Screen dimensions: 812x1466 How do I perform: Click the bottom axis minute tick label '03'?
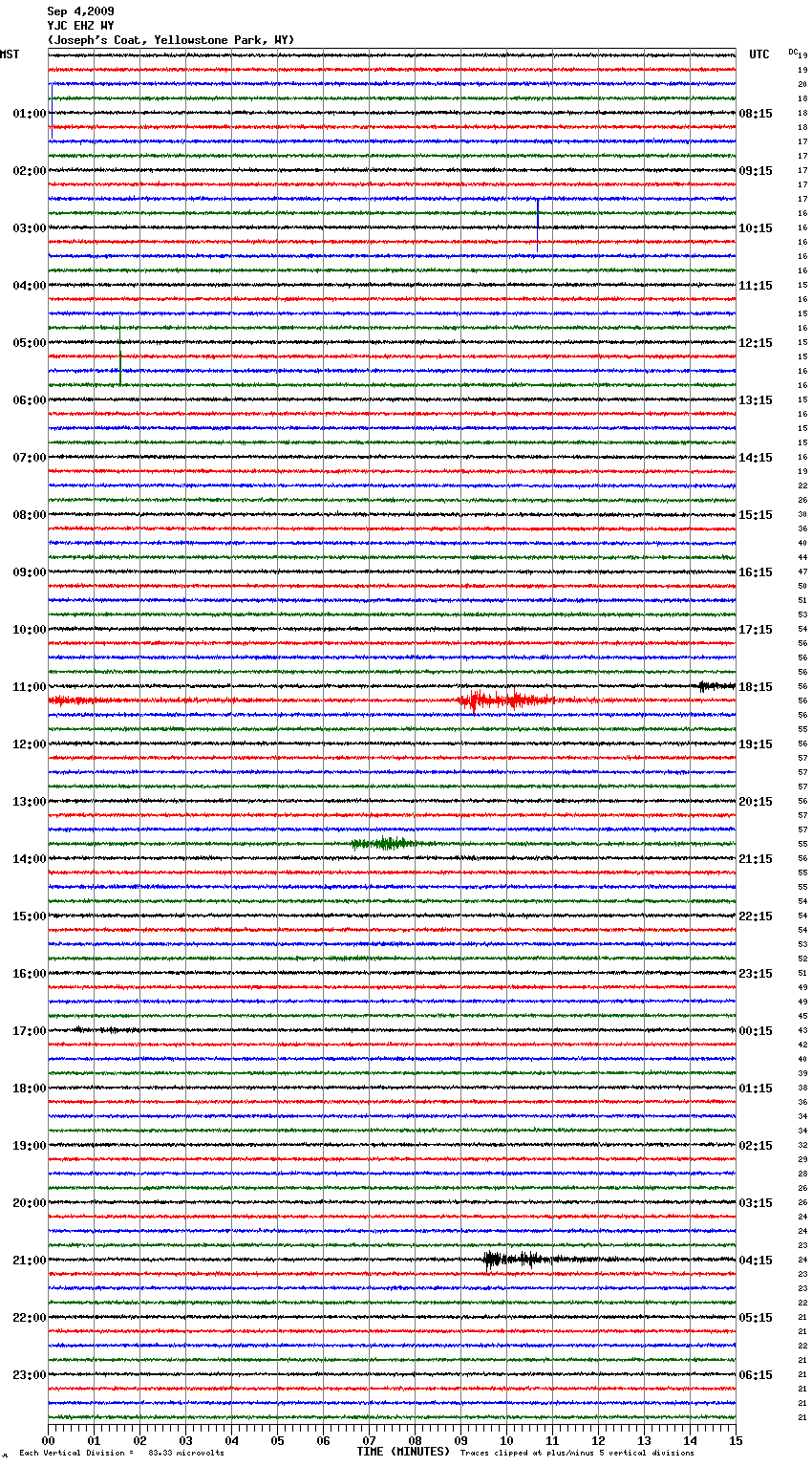[x=185, y=1440]
